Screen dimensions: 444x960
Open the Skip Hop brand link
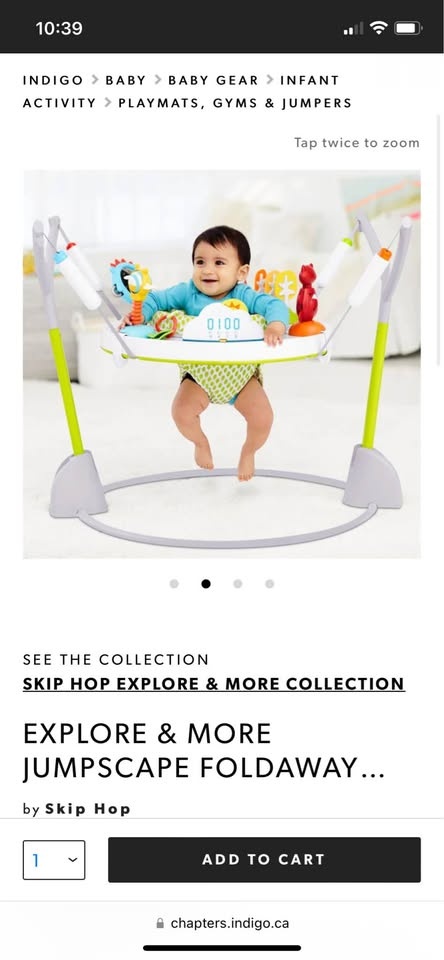[x=88, y=809]
